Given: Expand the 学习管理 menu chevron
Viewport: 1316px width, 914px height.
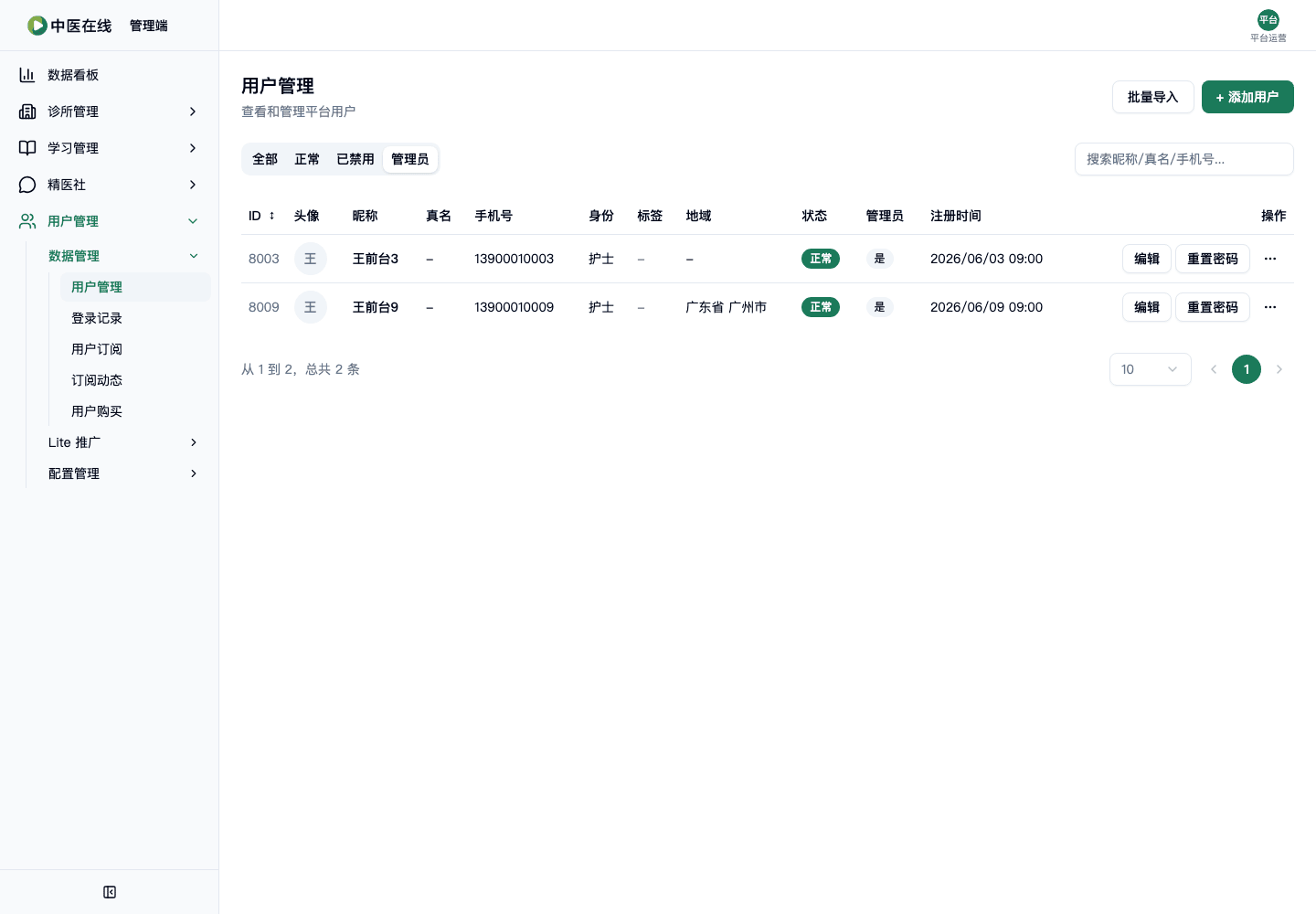Looking at the screenshot, I should (x=193, y=148).
